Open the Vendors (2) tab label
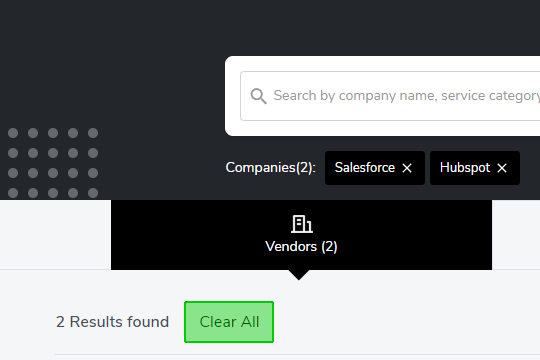This screenshot has width=540, height=360. click(x=301, y=247)
